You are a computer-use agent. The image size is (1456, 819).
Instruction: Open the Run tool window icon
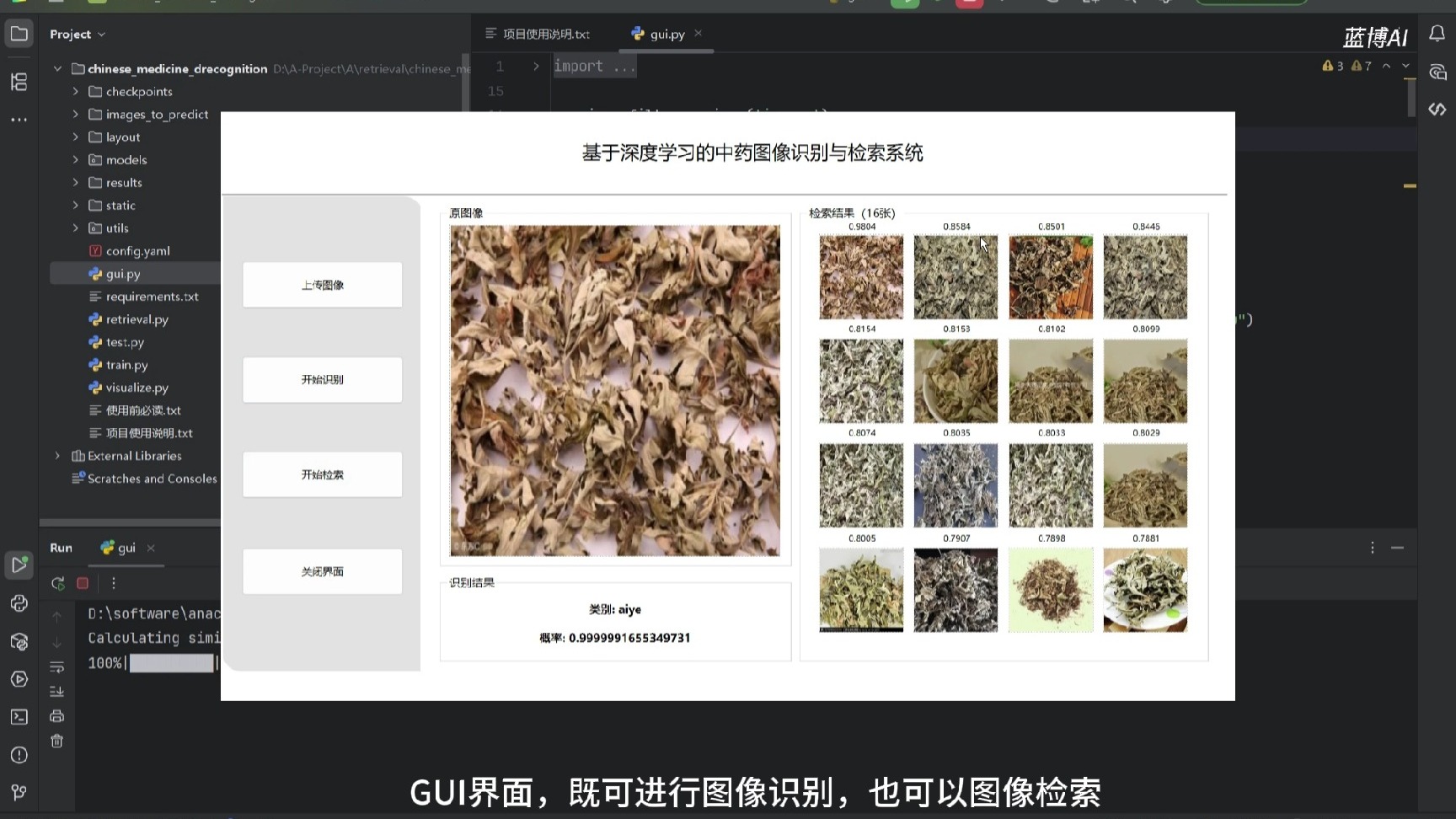point(19,565)
